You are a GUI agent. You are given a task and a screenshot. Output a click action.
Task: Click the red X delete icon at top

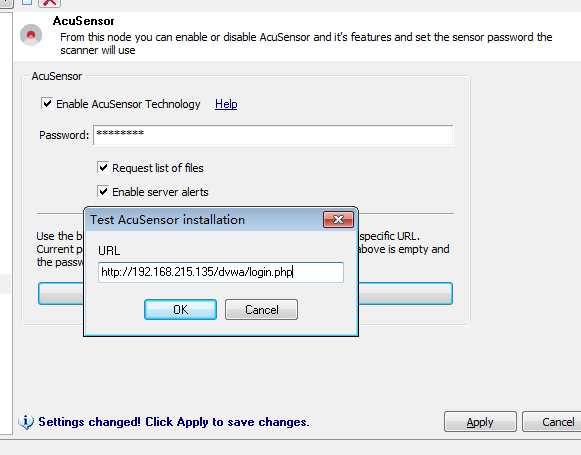point(50,3)
